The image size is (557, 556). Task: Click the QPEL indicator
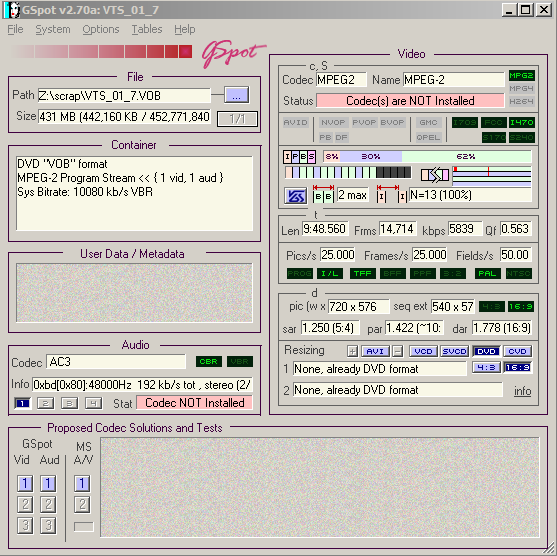coord(428,137)
